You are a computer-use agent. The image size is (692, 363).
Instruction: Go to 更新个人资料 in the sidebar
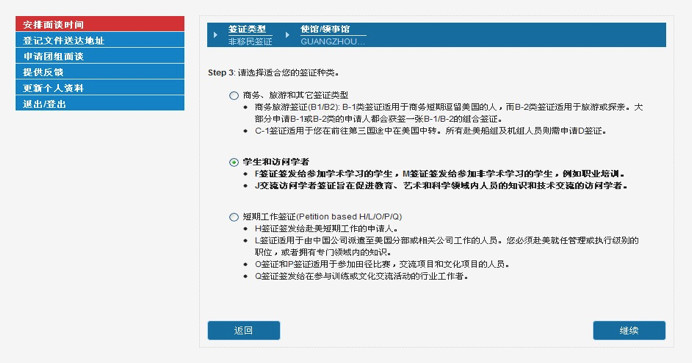(x=100, y=87)
